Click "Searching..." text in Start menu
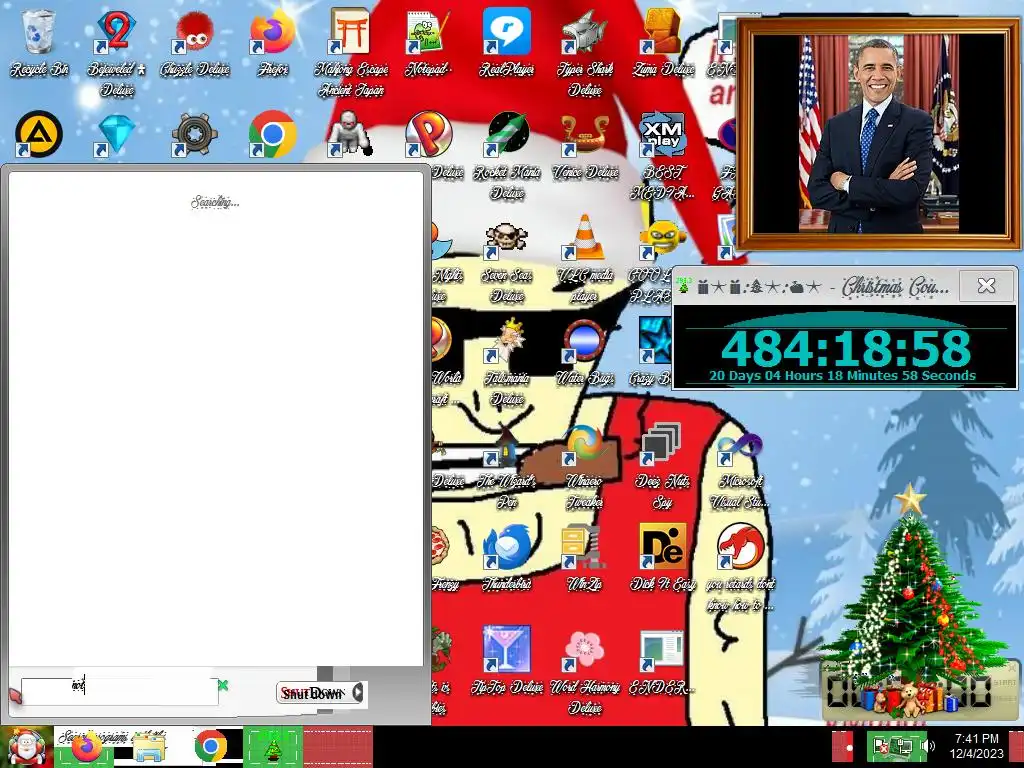This screenshot has width=1024, height=768. coord(215,202)
